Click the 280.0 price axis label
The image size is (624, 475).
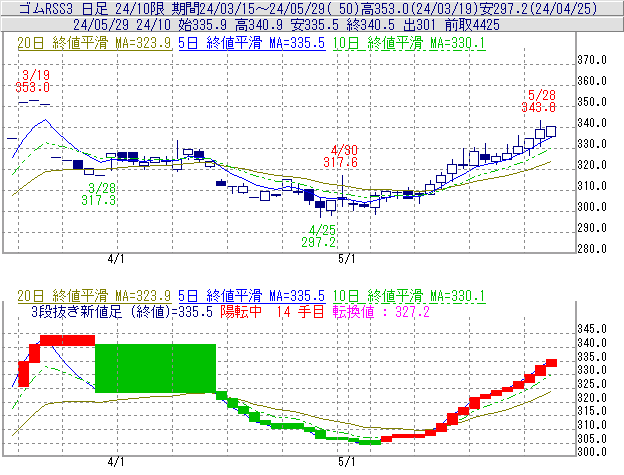point(592,249)
